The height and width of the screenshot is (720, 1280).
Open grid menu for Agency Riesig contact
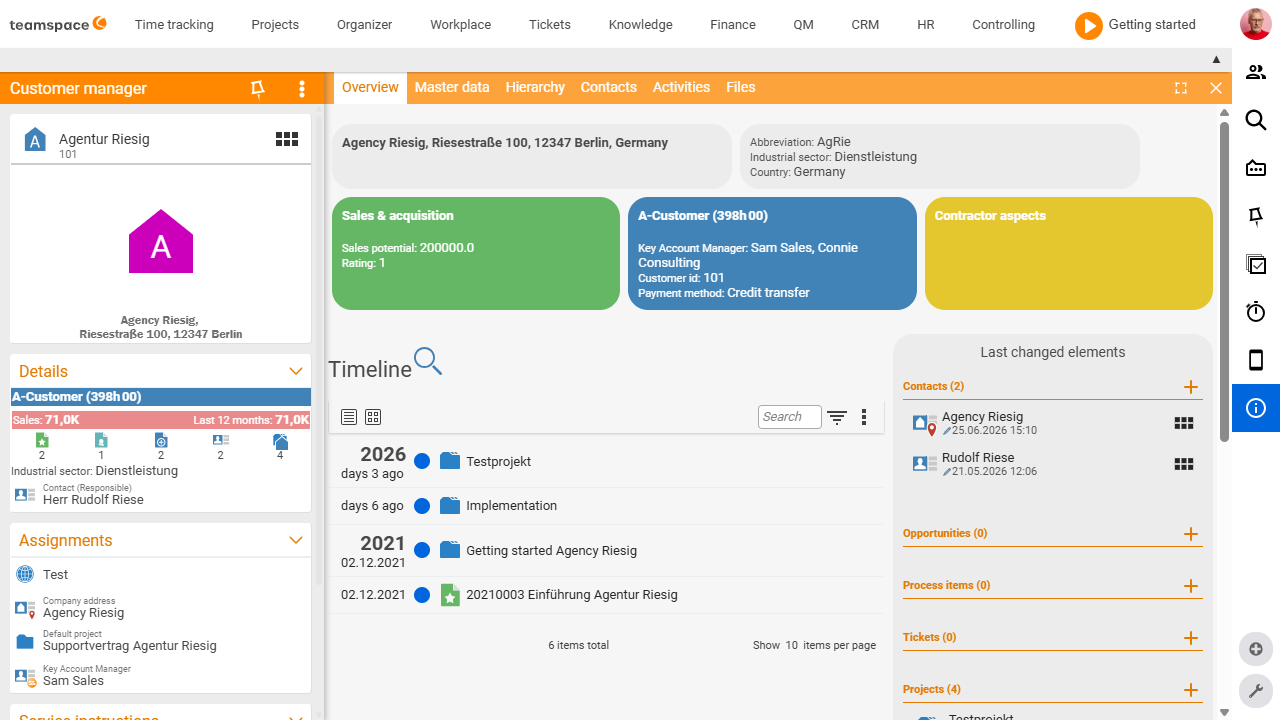click(x=1184, y=423)
